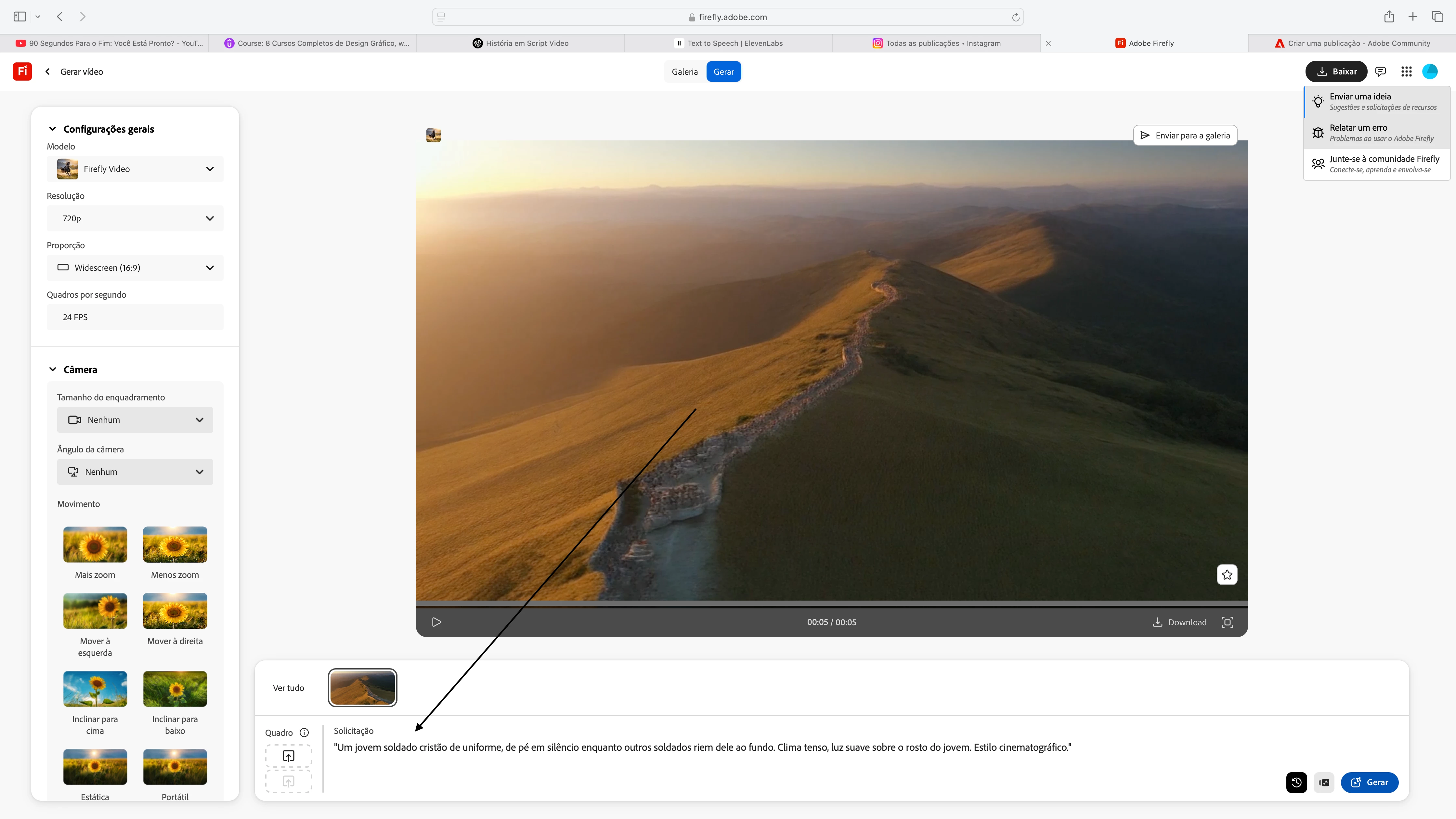Screen dimensions: 1456x819
Task: Open the feedback chat bubble icon
Action: coord(1380,71)
